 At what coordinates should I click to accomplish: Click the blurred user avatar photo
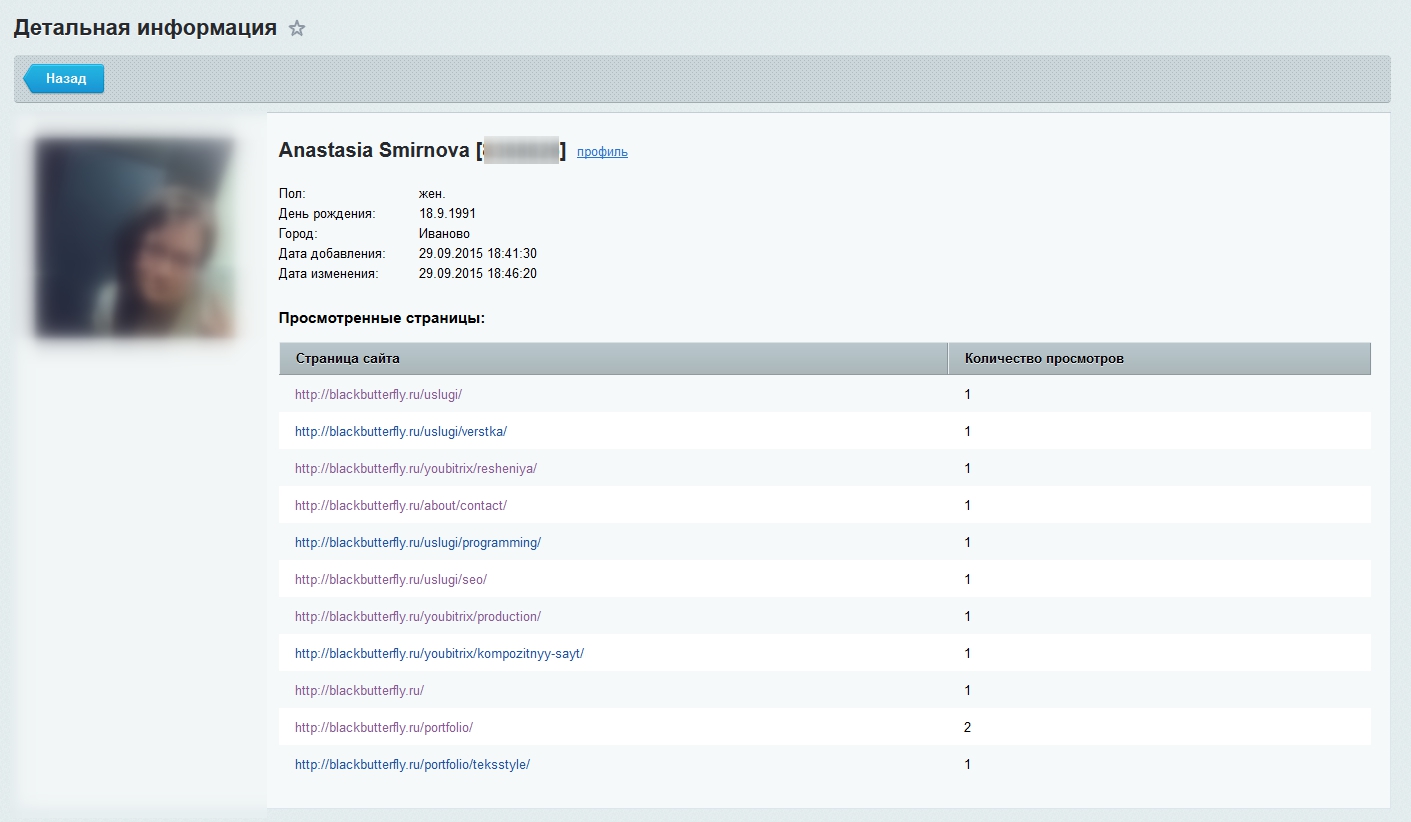[134, 238]
